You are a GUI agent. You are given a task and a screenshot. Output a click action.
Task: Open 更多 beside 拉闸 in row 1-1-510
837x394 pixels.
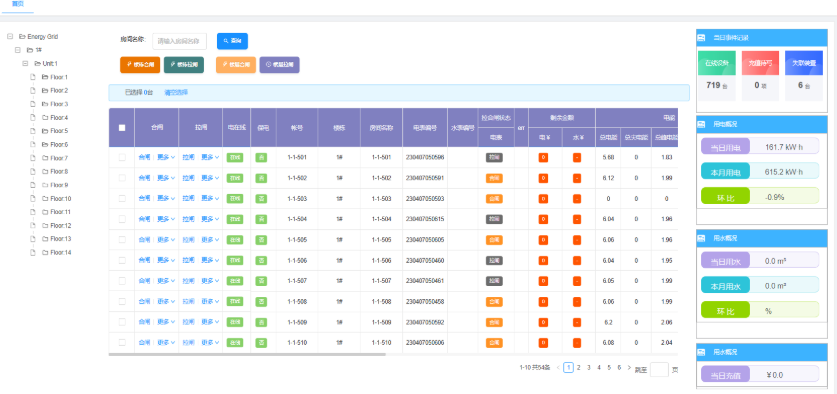coord(210,342)
